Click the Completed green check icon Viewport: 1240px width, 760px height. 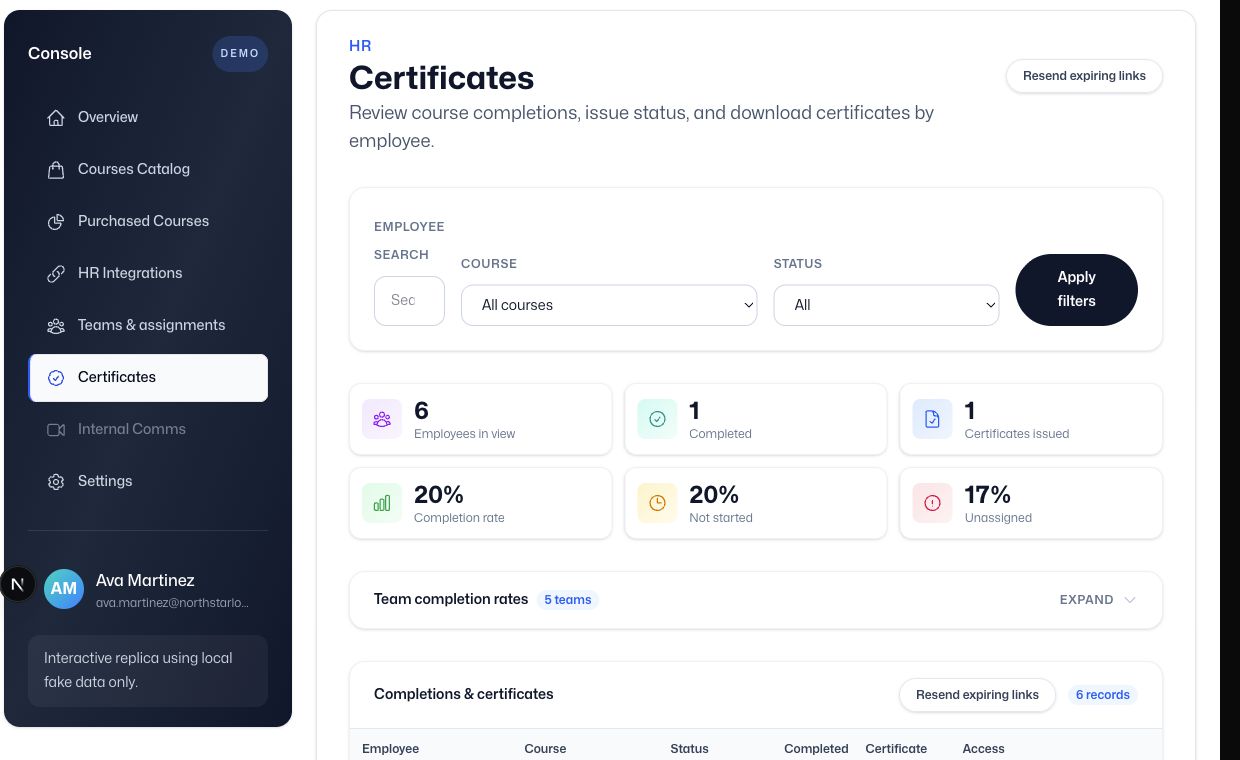tap(657, 419)
